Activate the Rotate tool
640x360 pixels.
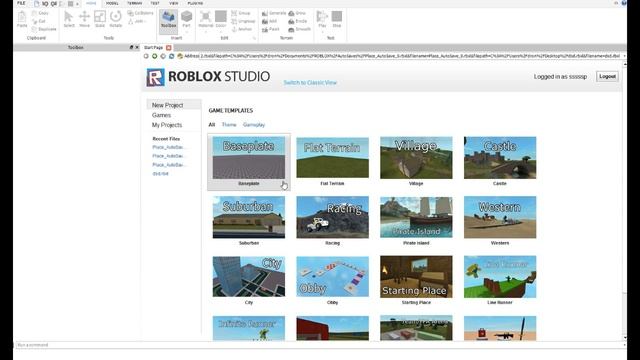(116, 19)
